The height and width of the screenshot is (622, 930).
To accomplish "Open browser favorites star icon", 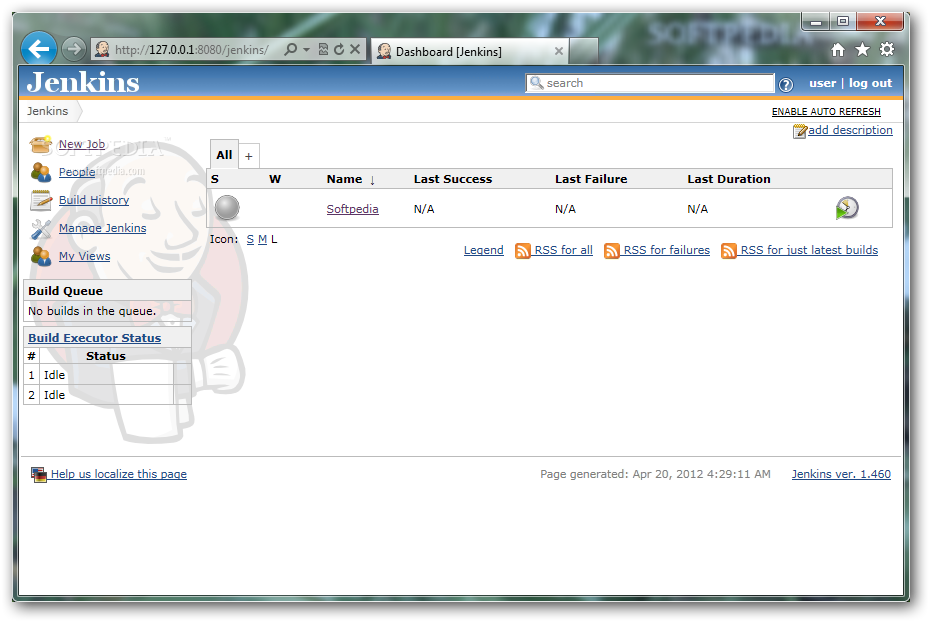I will pos(862,50).
